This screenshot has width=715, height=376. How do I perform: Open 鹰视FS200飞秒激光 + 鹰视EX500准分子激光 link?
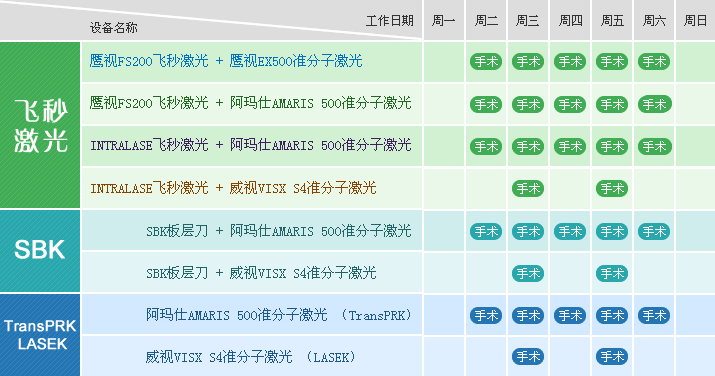pyautogui.click(x=226, y=61)
